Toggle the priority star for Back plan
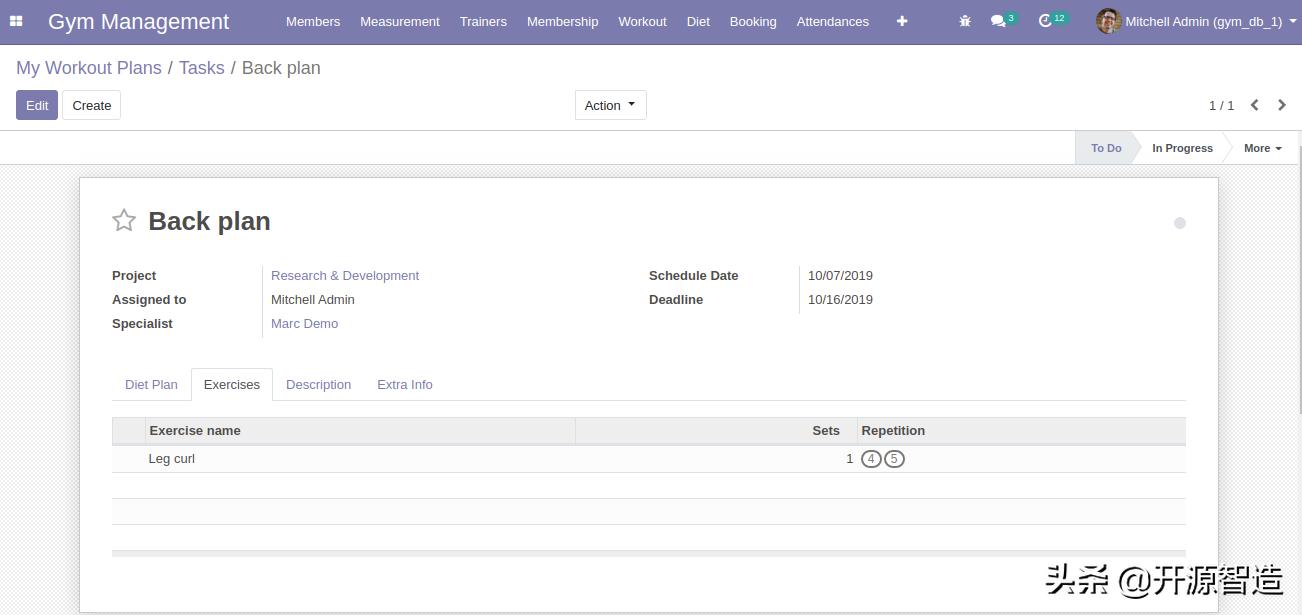1302x615 pixels. pos(124,221)
